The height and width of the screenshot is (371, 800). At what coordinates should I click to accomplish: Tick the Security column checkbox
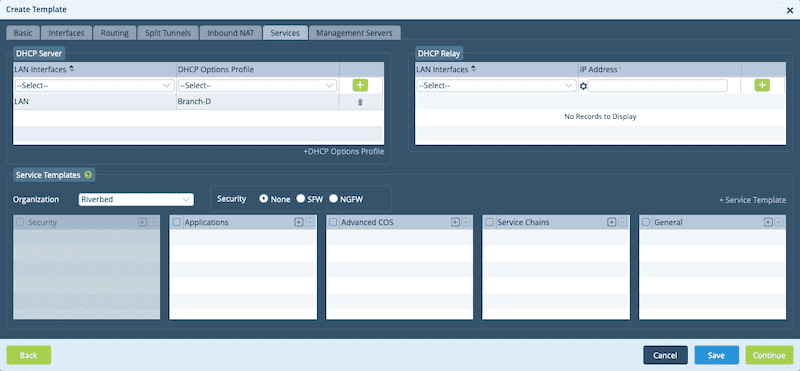coord(20,222)
